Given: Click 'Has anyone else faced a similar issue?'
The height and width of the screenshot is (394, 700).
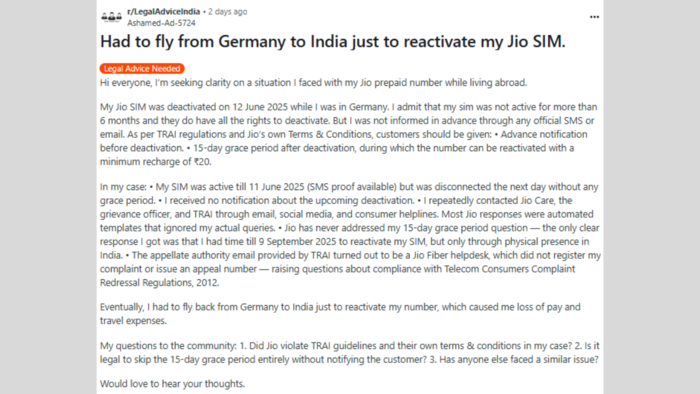Looking at the screenshot, I should (x=519, y=360).
